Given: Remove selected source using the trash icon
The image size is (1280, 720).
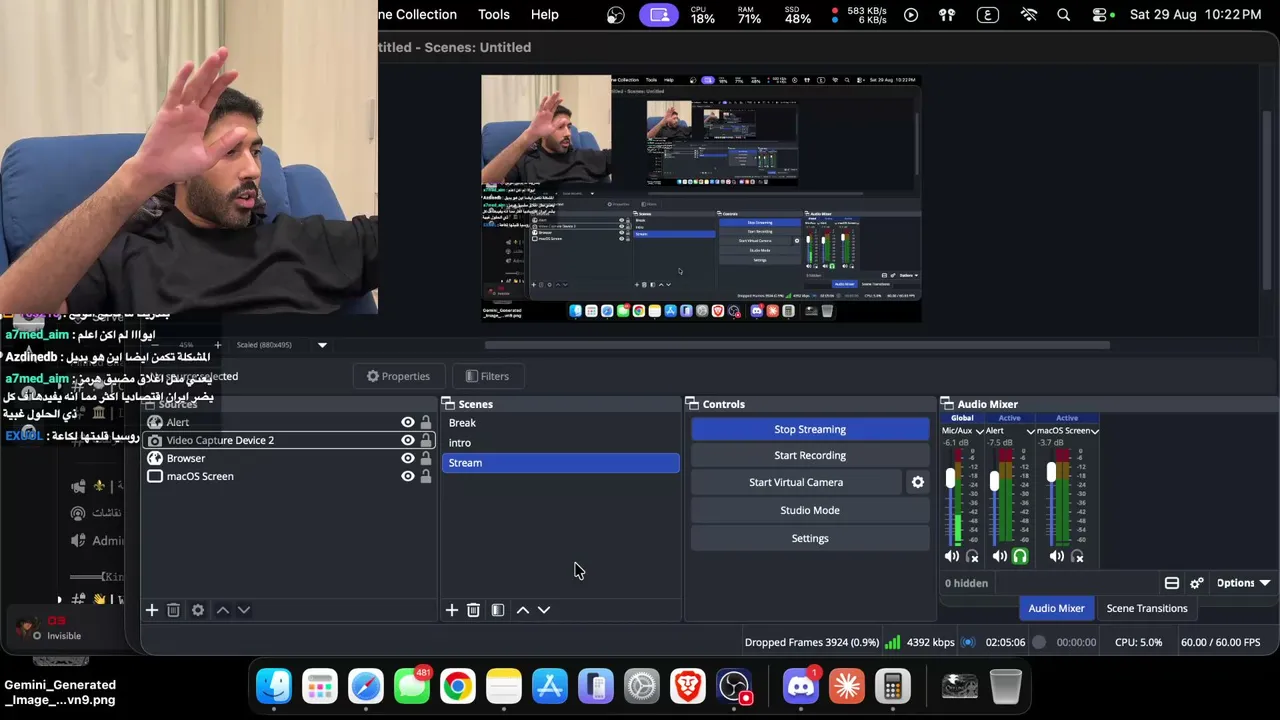Looking at the screenshot, I should point(173,610).
